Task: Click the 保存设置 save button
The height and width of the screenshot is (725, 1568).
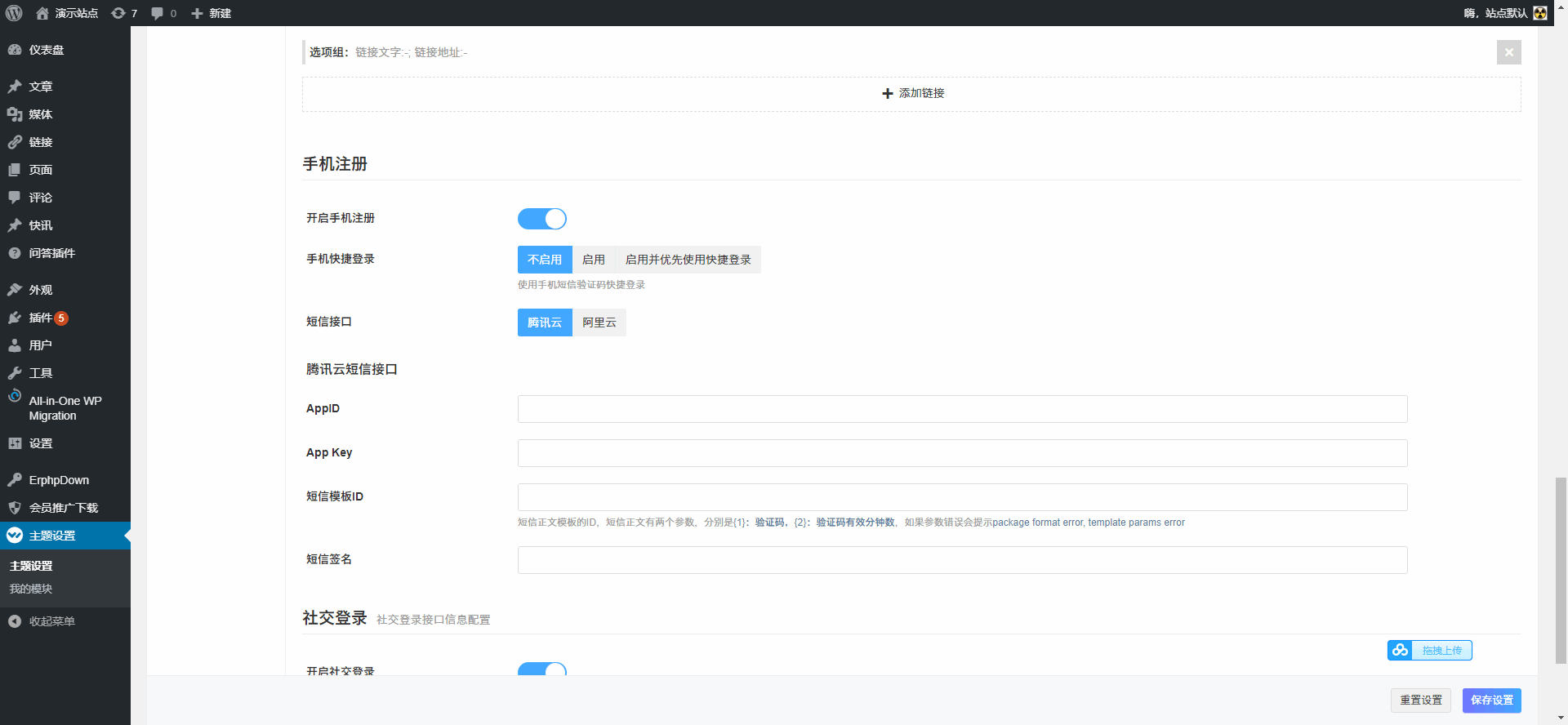Action: [1491, 700]
